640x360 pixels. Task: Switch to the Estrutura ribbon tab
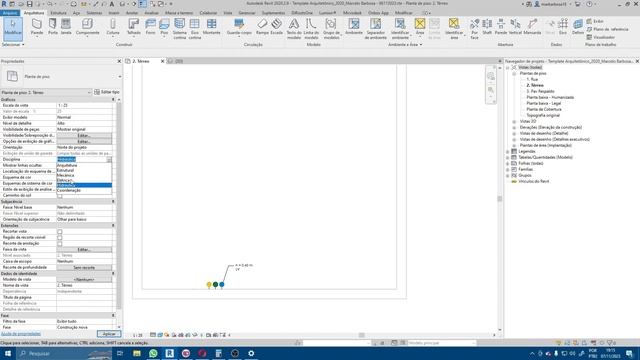click(x=58, y=13)
